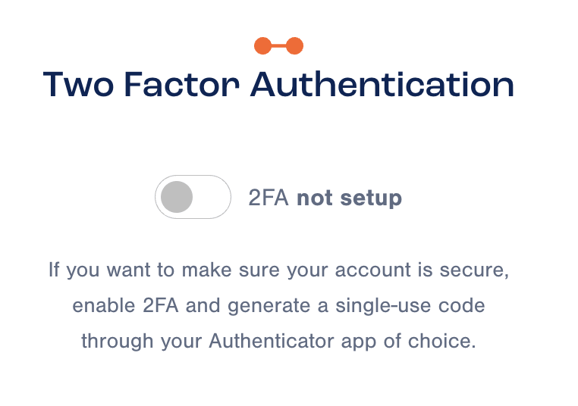Click the empty right side of the toggle track
The width and height of the screenshot is (578, 406).
(x=211, y=197)
